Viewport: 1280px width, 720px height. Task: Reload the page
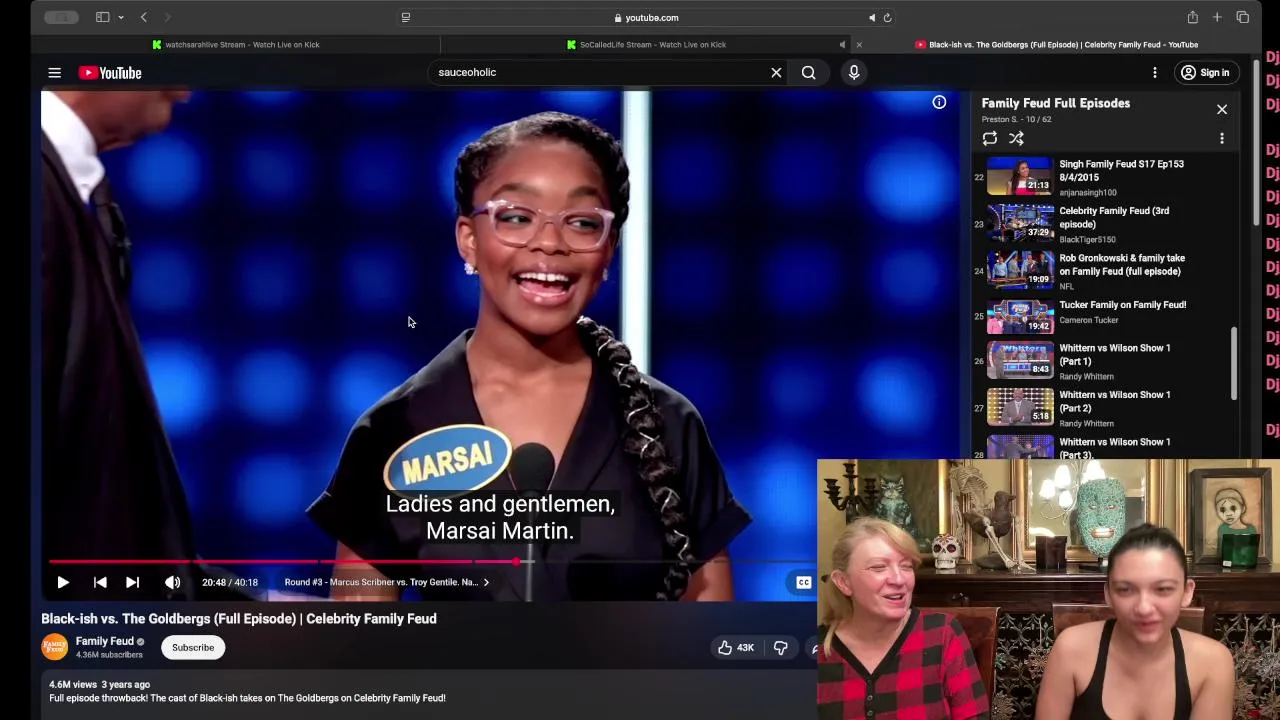(887, 17)
